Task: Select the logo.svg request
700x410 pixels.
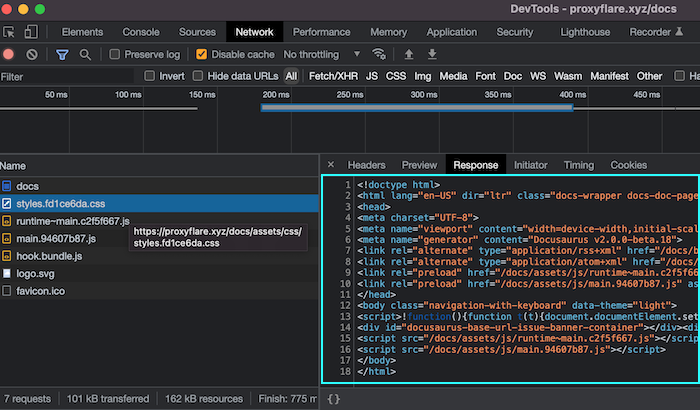Action: tap(159, 273)
